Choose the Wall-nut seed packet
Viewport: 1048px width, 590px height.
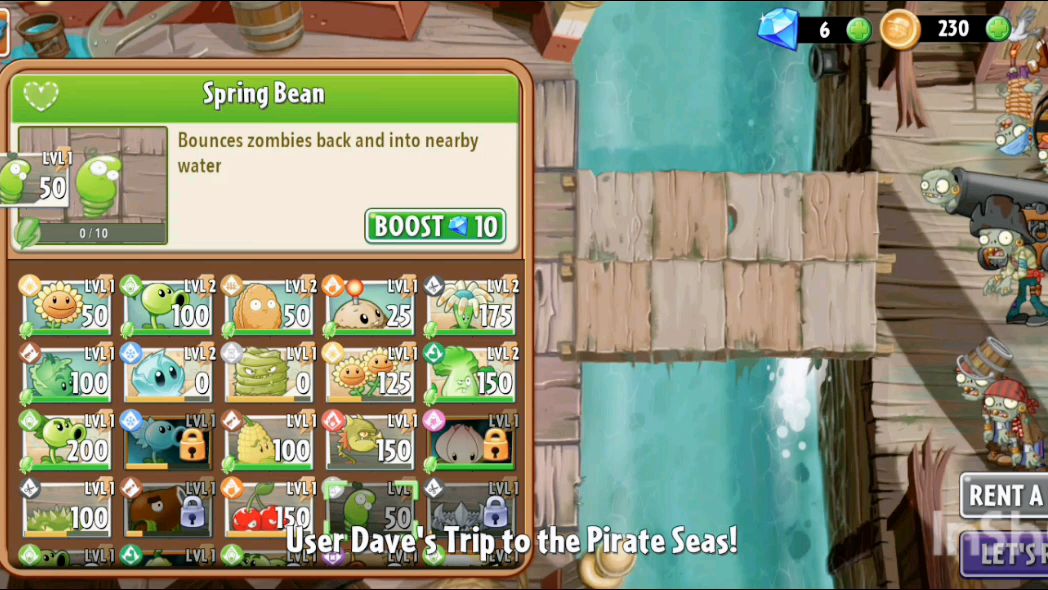pyautogui.click(x=269, y=307)
